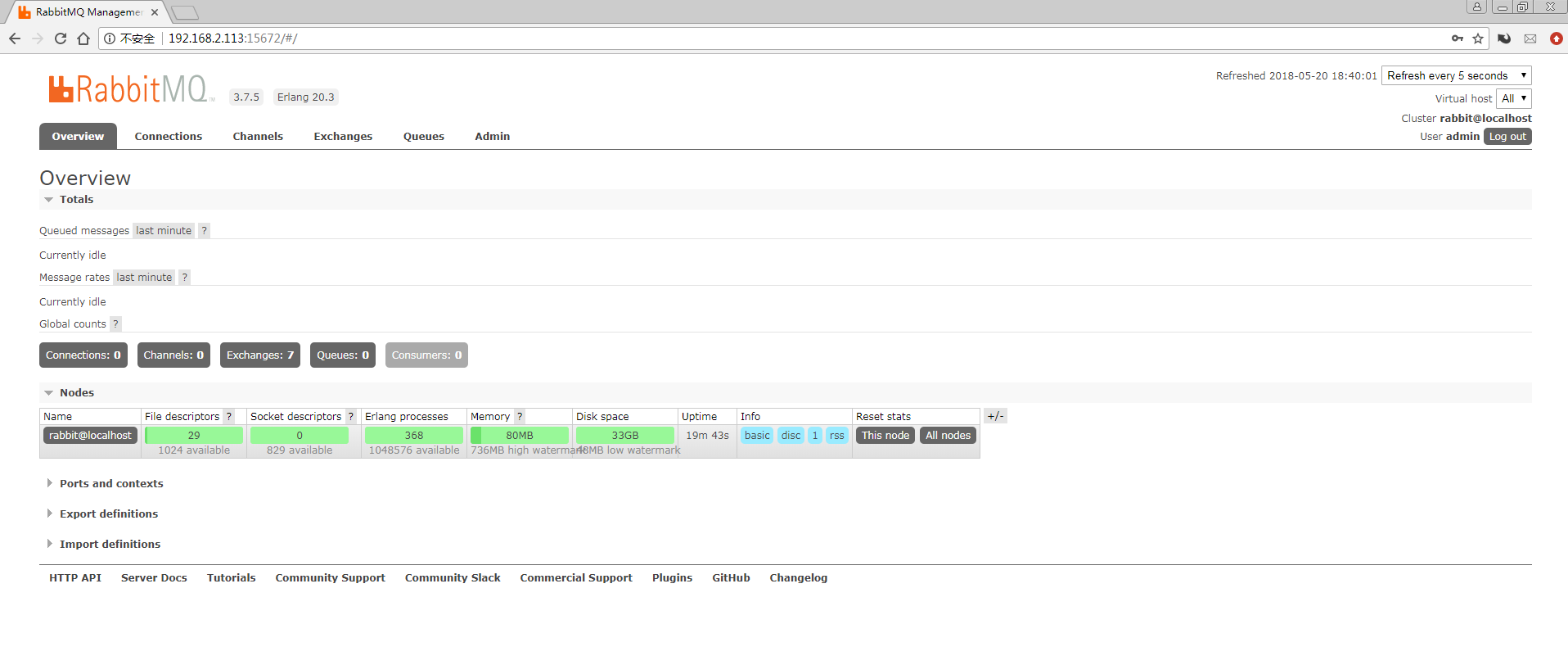Open the Commercial Support link
This screenshot has width=1568, height=656.
[576, 578]
